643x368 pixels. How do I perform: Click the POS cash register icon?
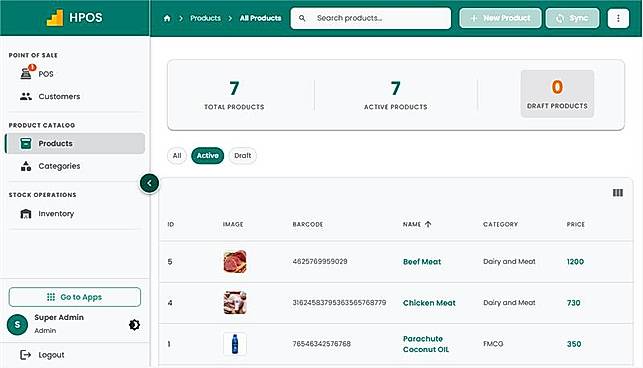pyautogui.click(x=26, y=74)
